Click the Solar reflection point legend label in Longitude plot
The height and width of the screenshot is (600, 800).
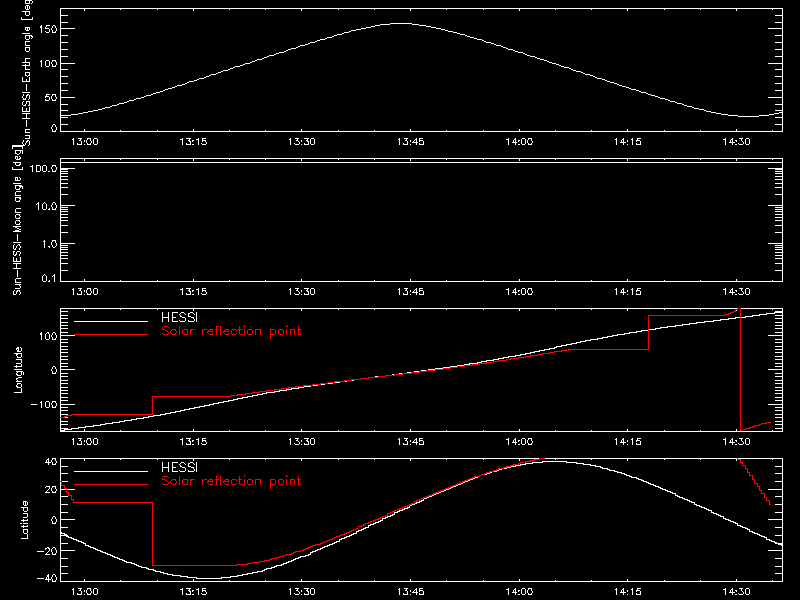click(231, 331)
